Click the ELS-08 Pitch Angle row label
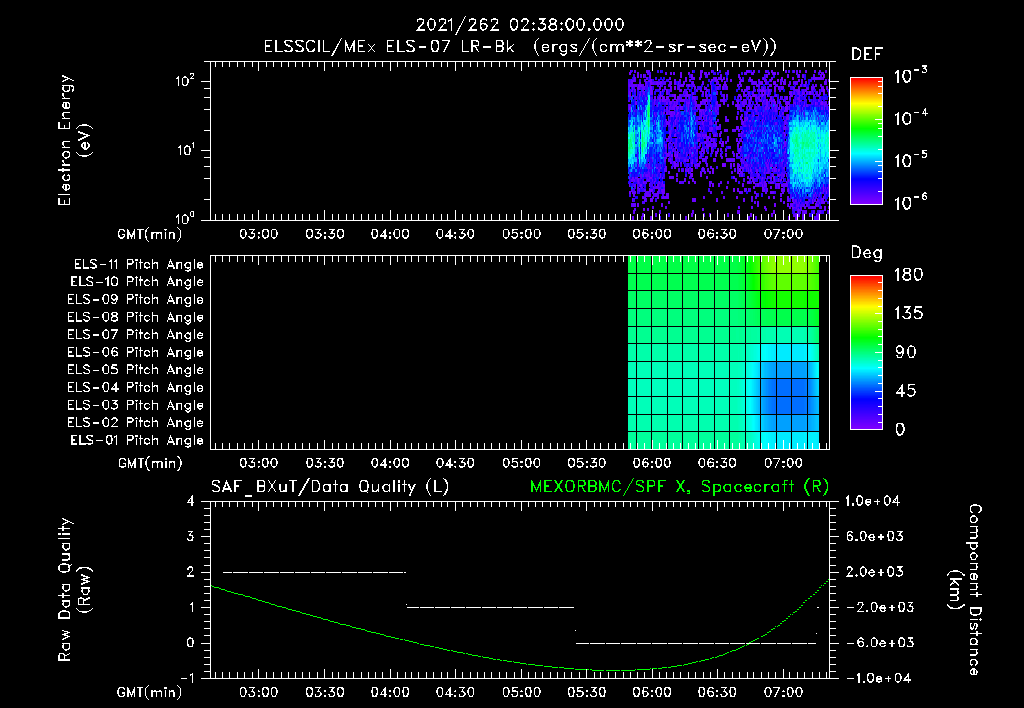This screenshot has height=708, width=1024. coord(135,317)
